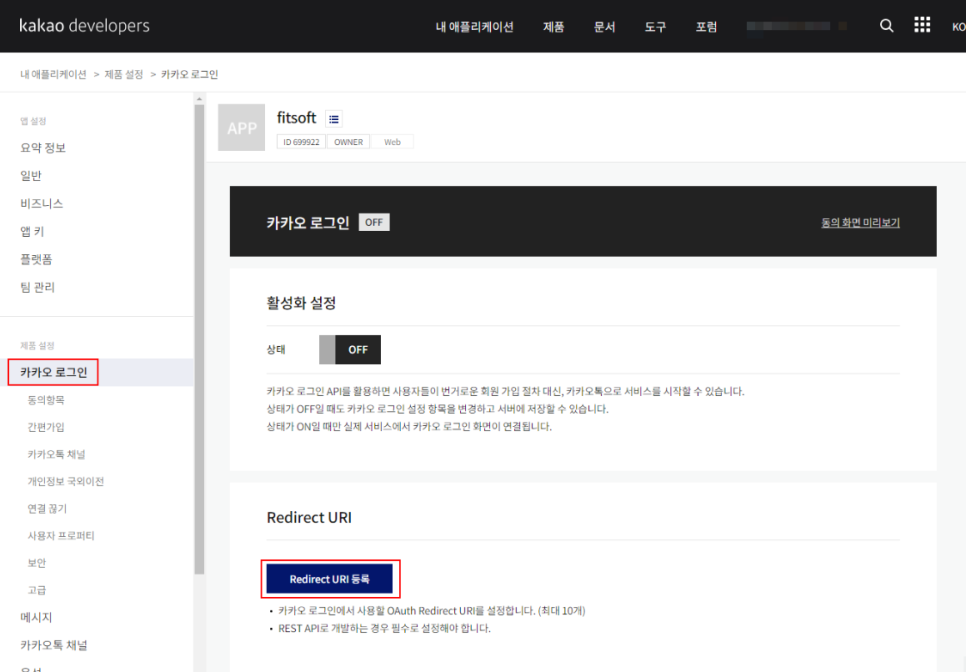
Task: Open 간편가입 submenu item
Action: pyautogui.click(x=46, y=427)
